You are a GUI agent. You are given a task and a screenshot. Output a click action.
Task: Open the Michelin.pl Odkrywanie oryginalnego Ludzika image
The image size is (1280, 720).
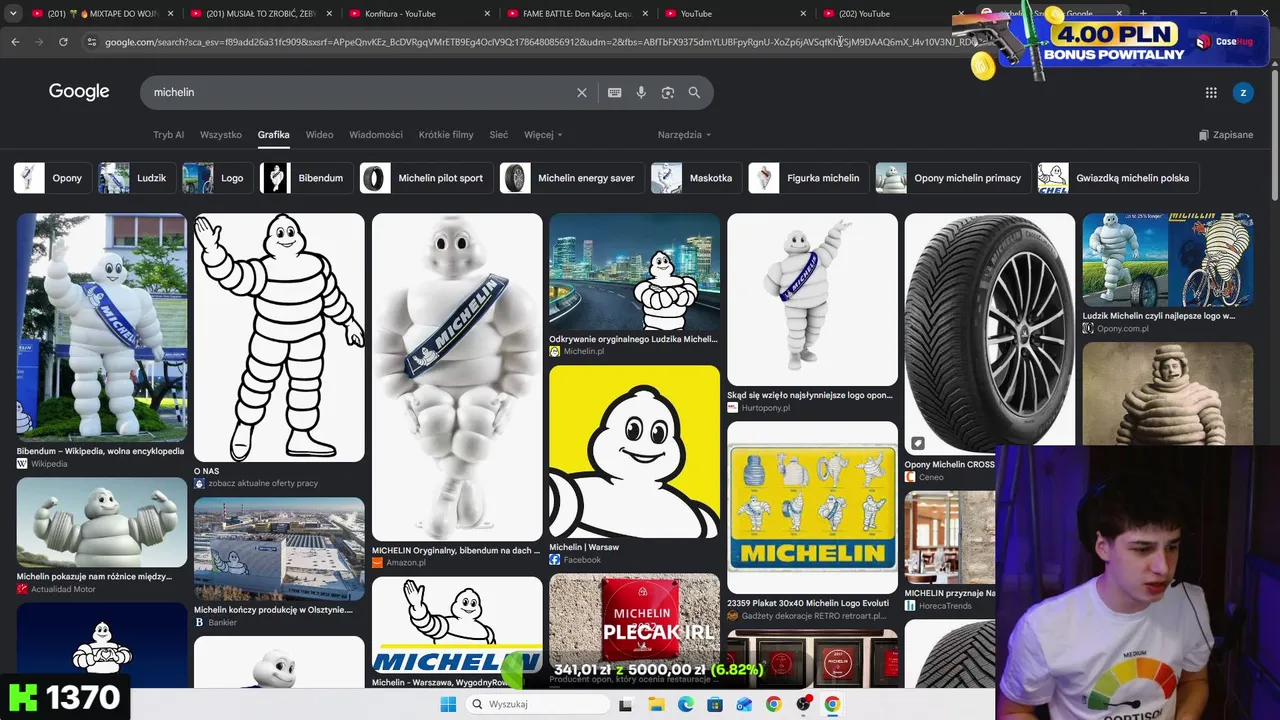tap(634, 271)
